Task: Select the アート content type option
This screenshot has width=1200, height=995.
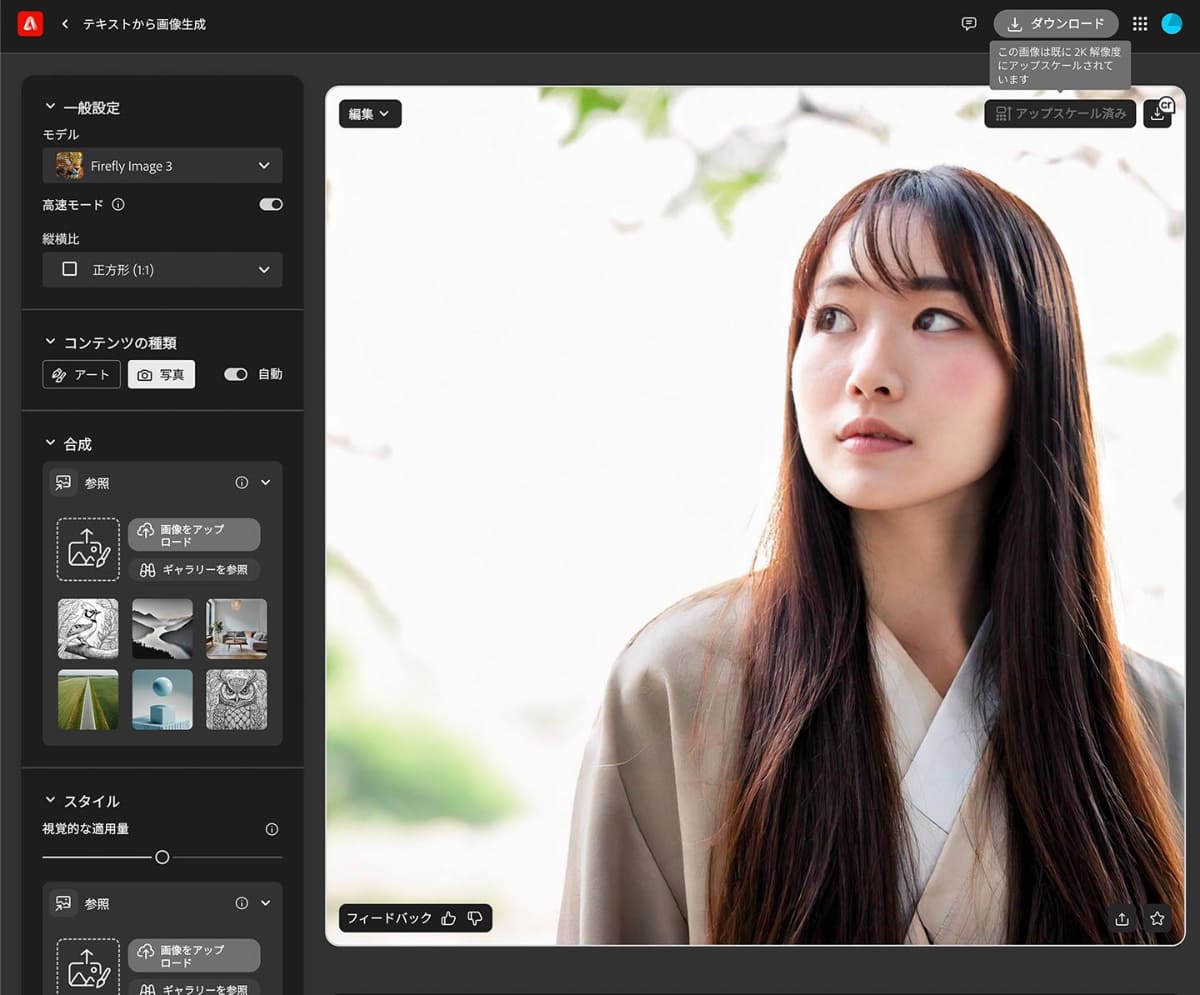Action: [x=81, y=374]
